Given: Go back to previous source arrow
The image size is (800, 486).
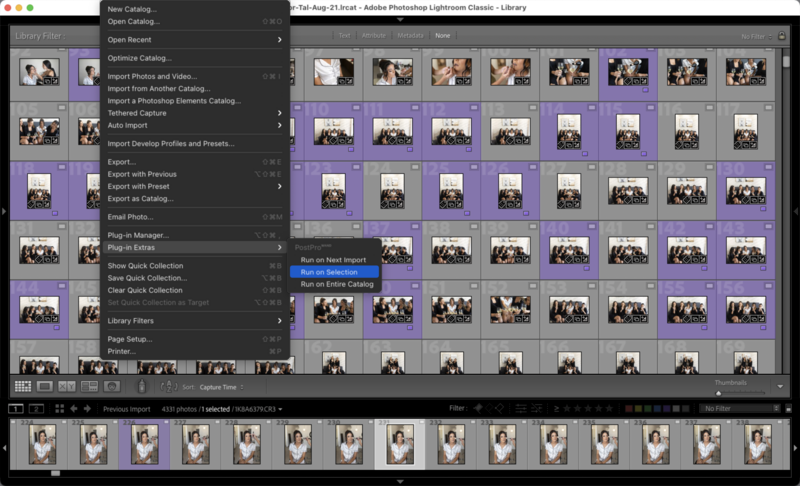Looking at the screenshot, I should tap(74, 408).
